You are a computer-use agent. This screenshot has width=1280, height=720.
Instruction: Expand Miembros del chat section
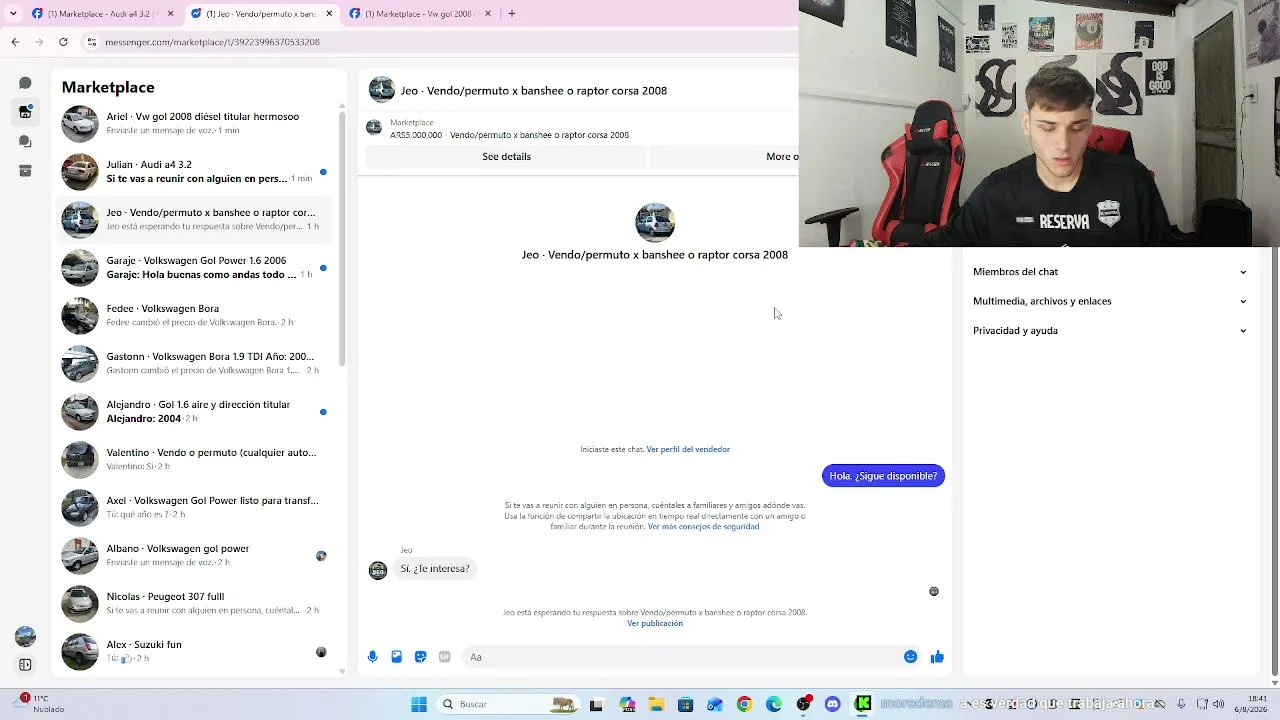point(1110,272)
